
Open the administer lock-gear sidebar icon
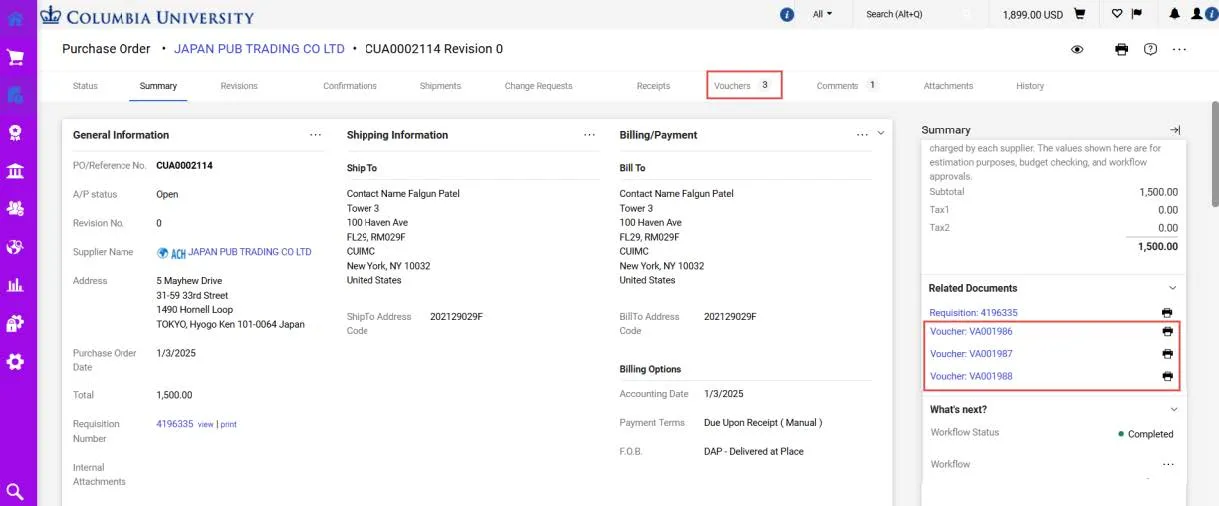click(15, 323)
